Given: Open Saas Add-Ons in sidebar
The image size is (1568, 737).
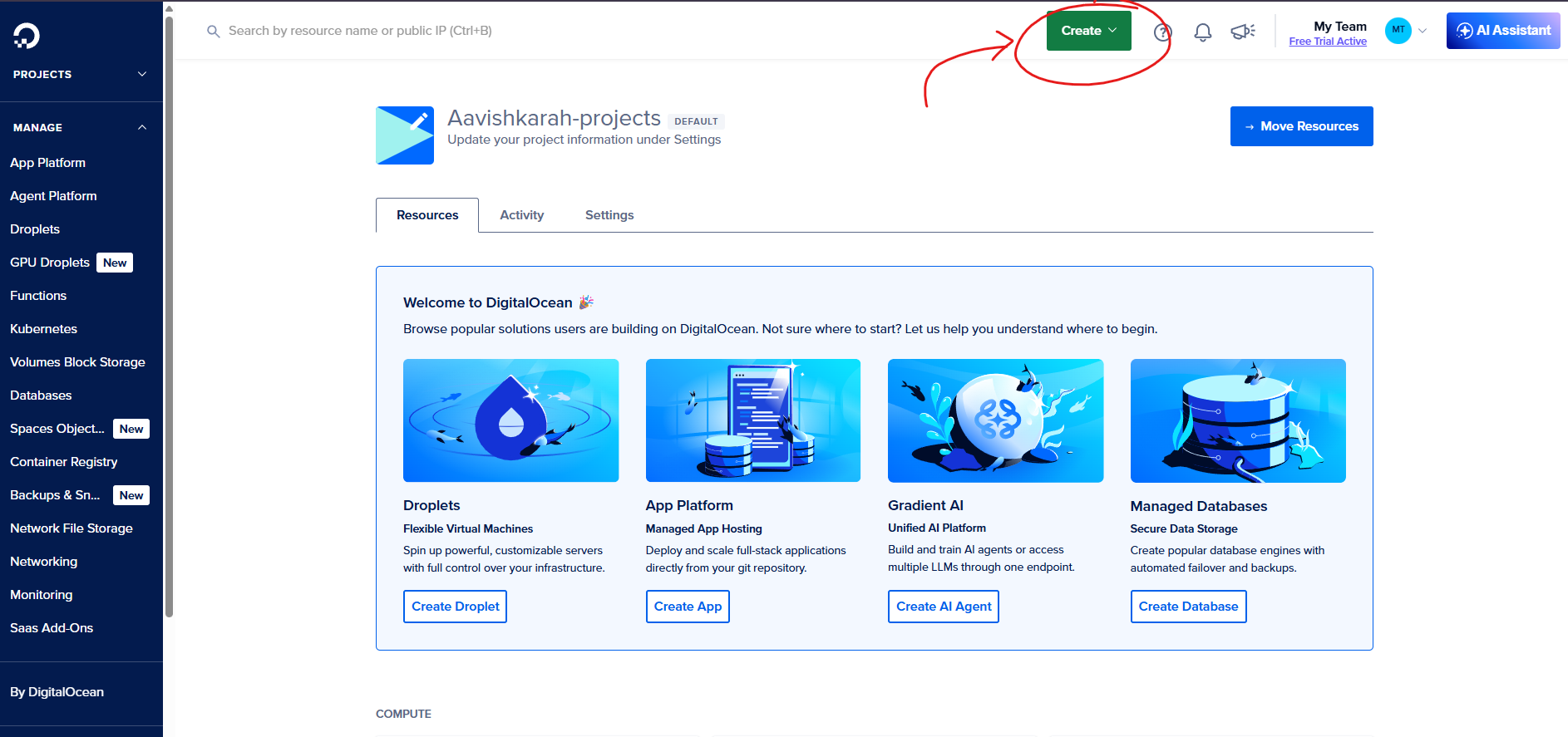Looking at the screenshot, I should 52,628.
